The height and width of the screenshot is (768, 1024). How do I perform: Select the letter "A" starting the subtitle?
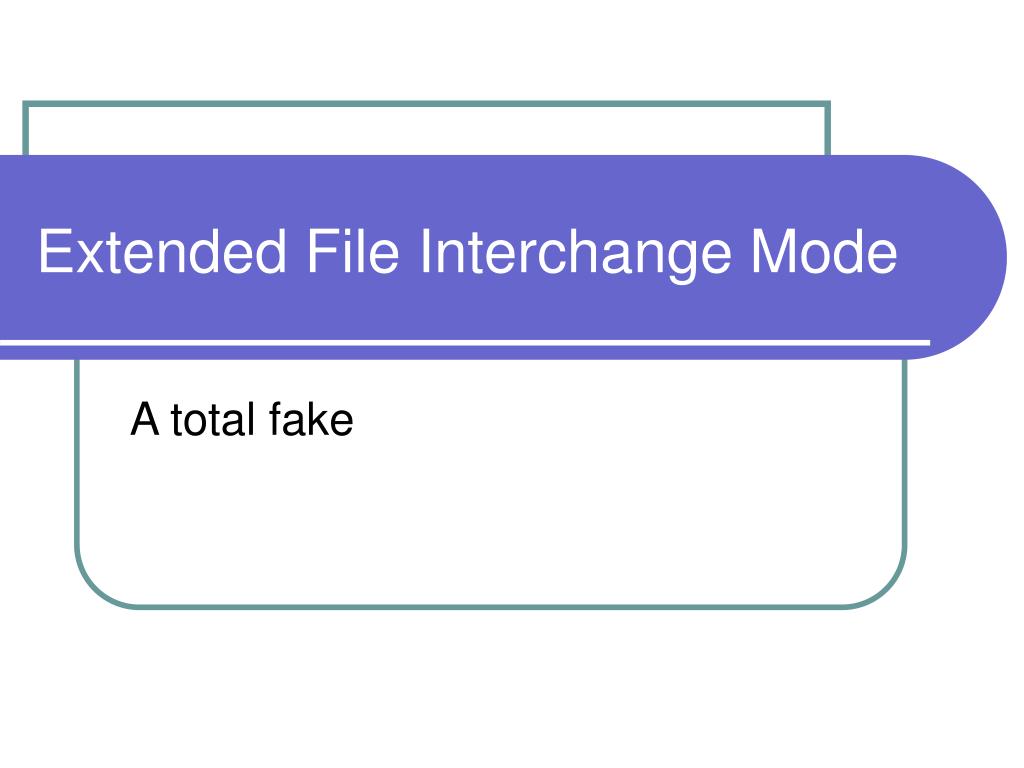(x=145, y=419)
